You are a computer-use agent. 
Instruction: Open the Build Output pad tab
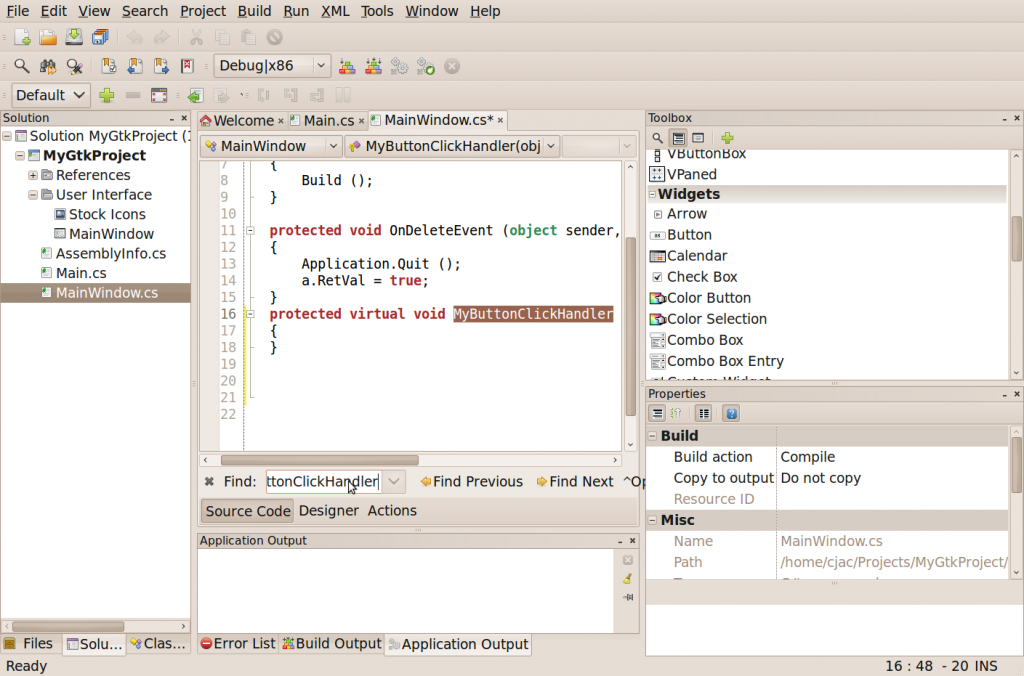(332, 644)
